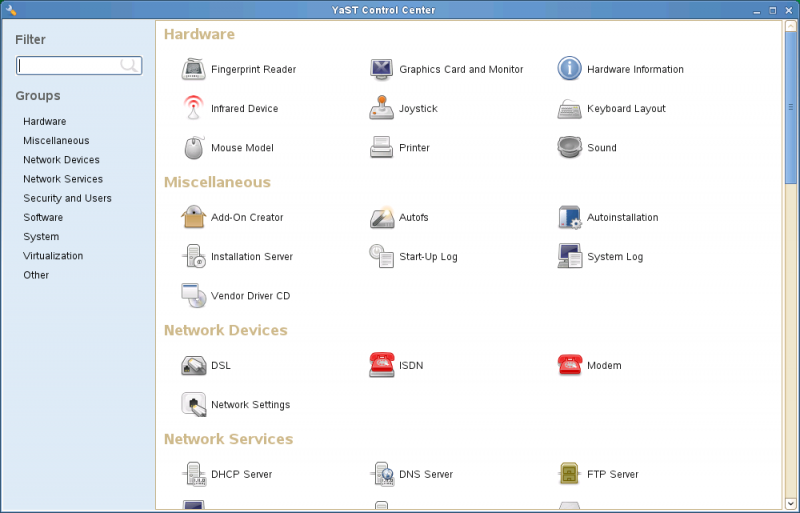Image resolution: width=800 pixels, height=513 pixels.
Task: Click the magnifier icon in Filter box
Action: click(129, 65)
